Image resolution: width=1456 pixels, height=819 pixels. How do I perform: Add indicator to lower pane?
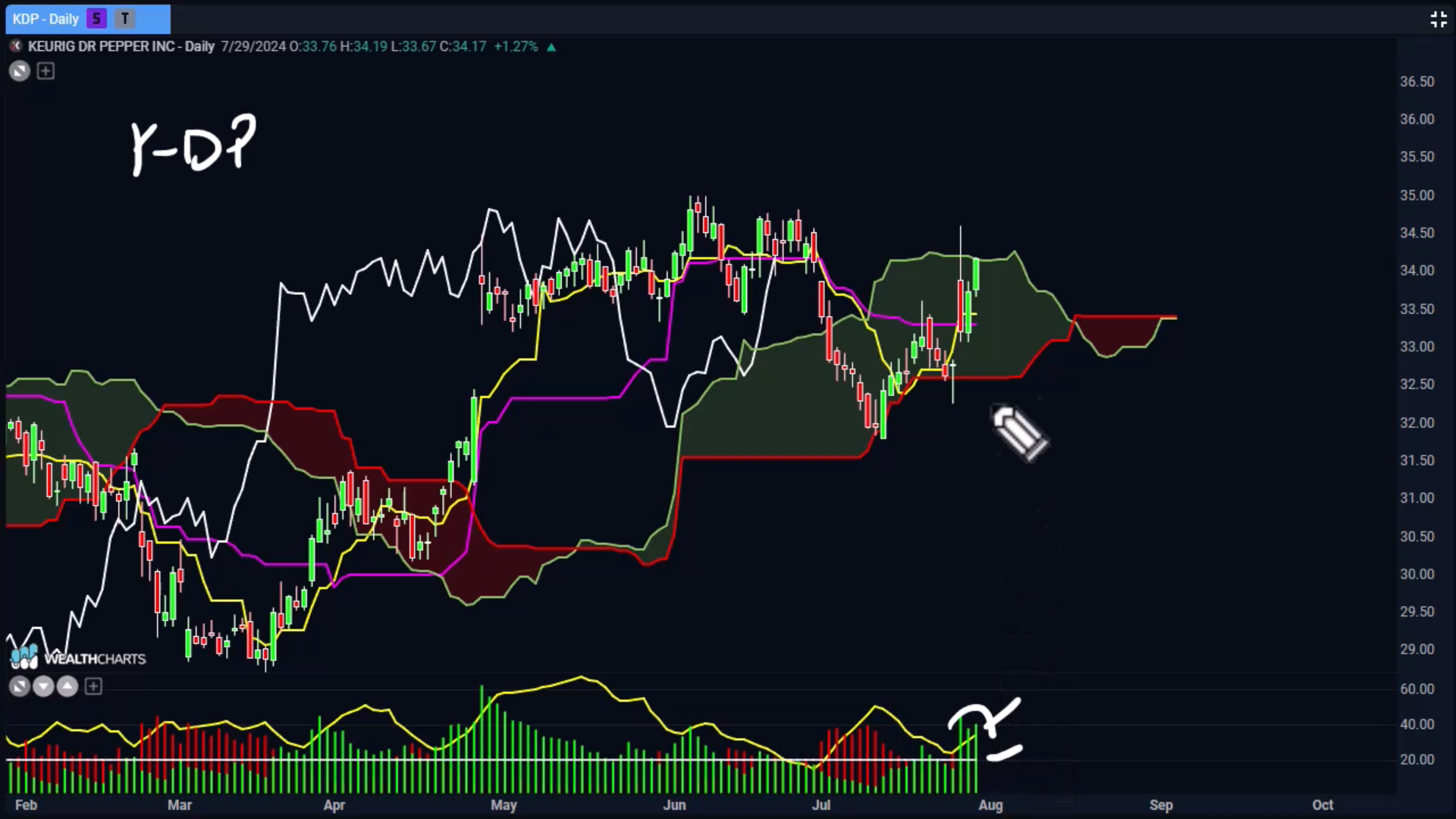click(93, 687)
